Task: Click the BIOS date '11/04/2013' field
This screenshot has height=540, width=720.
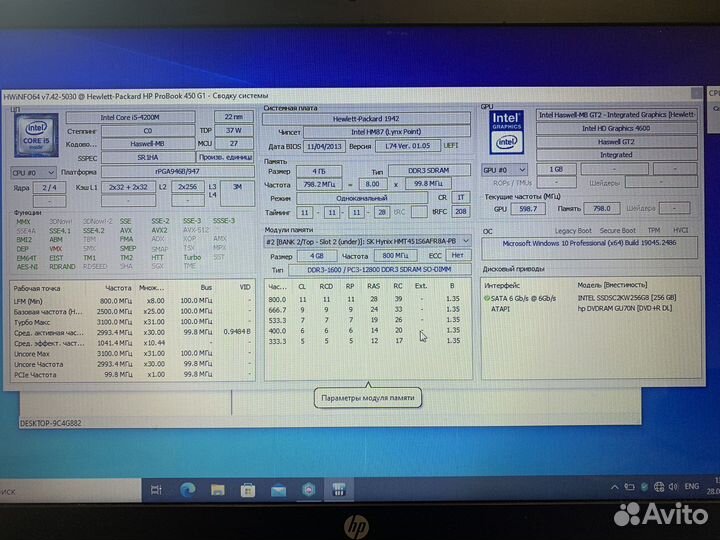Action: pos(324,146)
